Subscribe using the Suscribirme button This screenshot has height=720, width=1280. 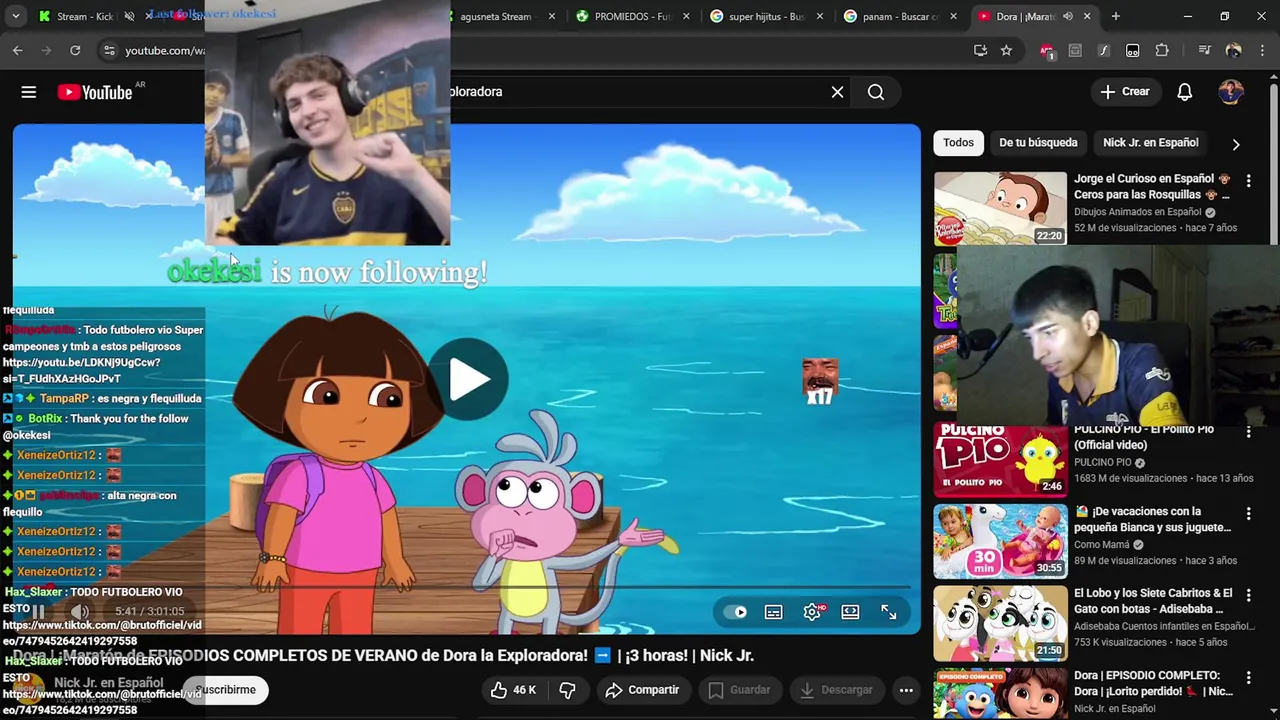[226, 690]
